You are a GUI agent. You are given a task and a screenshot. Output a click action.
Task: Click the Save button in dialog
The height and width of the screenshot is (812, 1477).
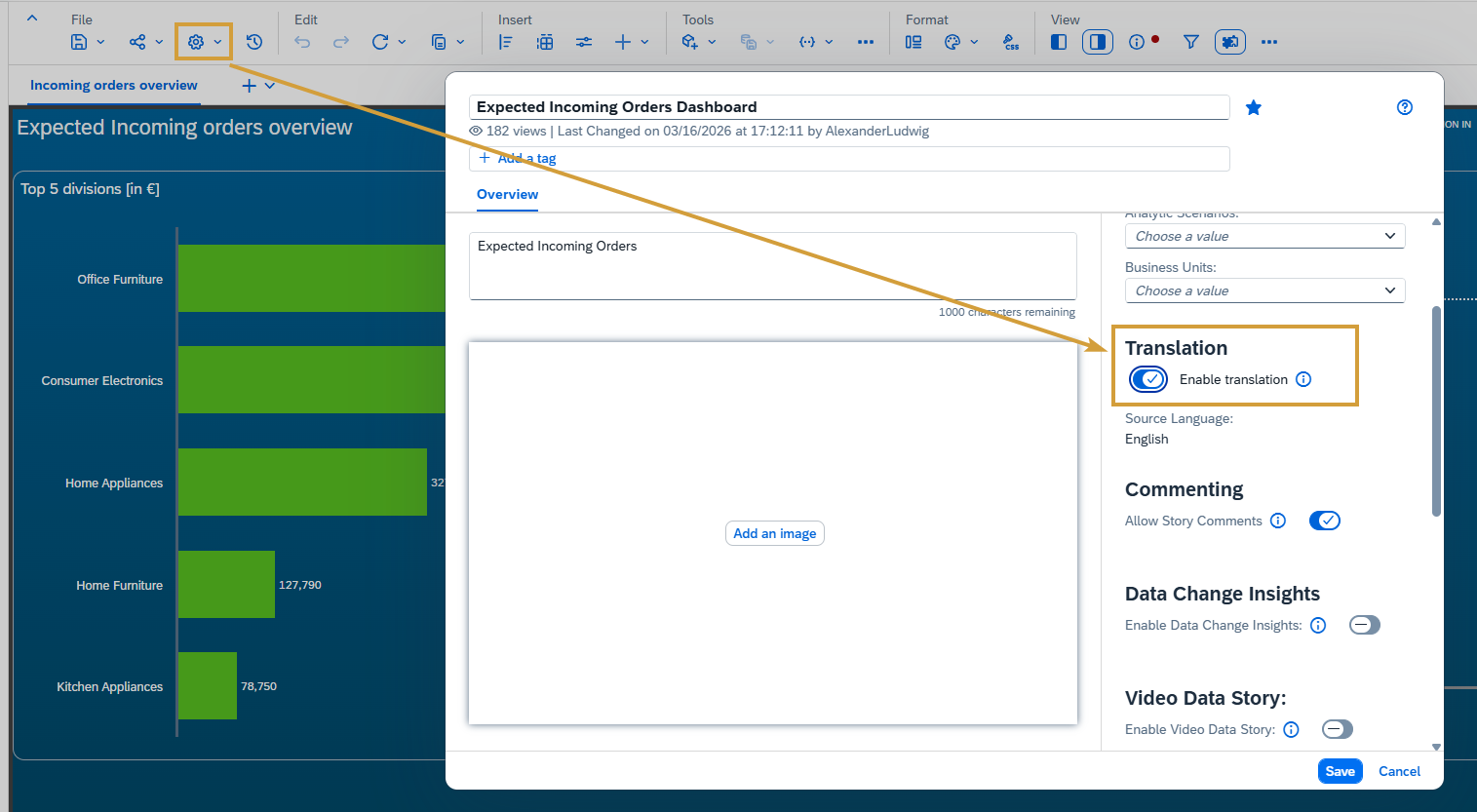[1341, 771]
